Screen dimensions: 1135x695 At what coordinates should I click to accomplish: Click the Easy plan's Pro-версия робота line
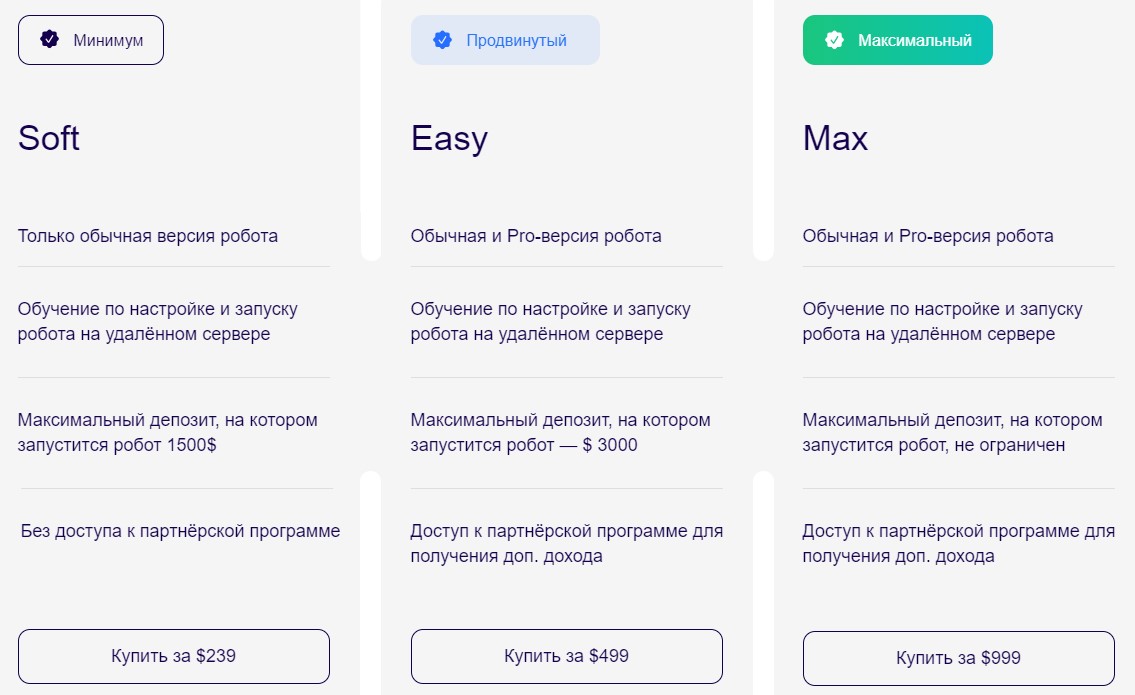(x=536, y=236)
